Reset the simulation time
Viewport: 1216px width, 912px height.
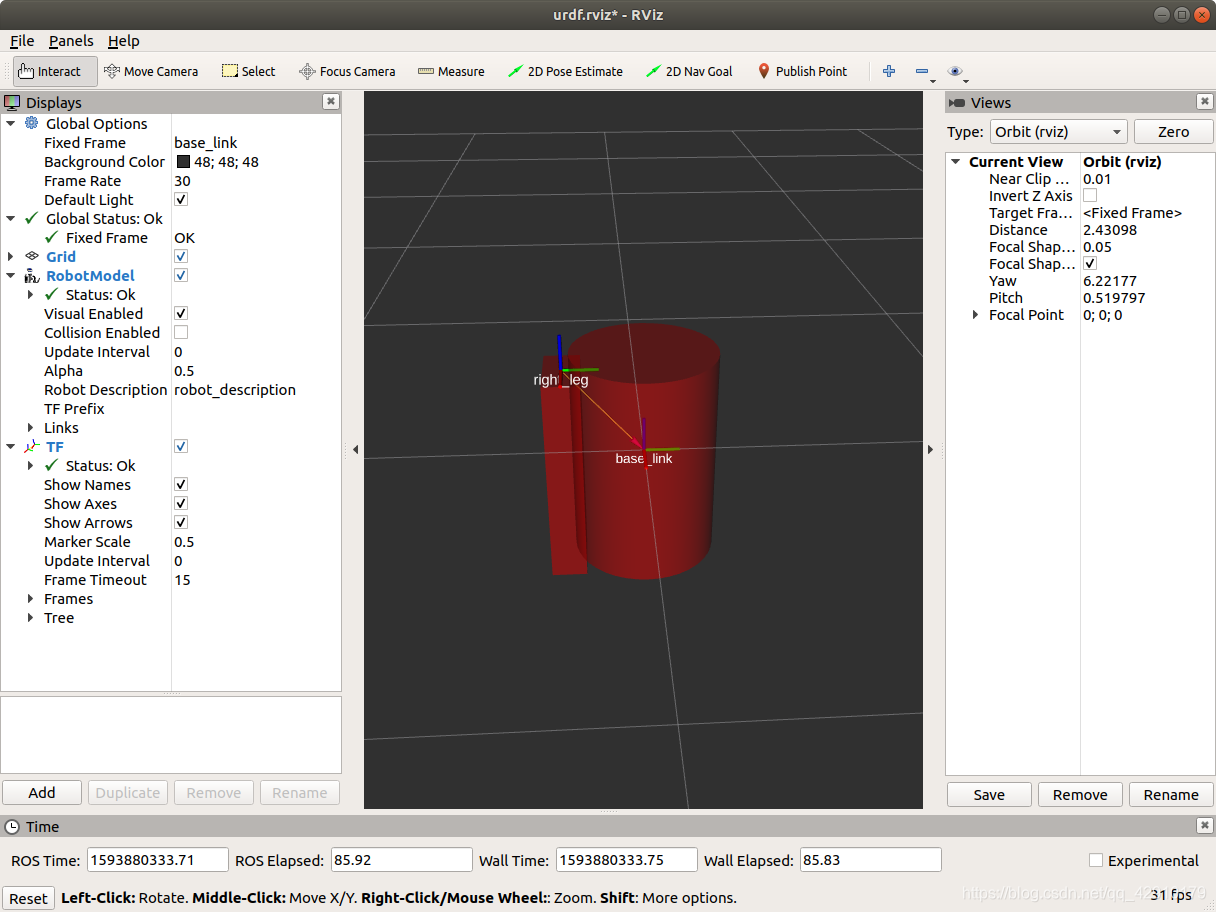[x=28, y=898]
